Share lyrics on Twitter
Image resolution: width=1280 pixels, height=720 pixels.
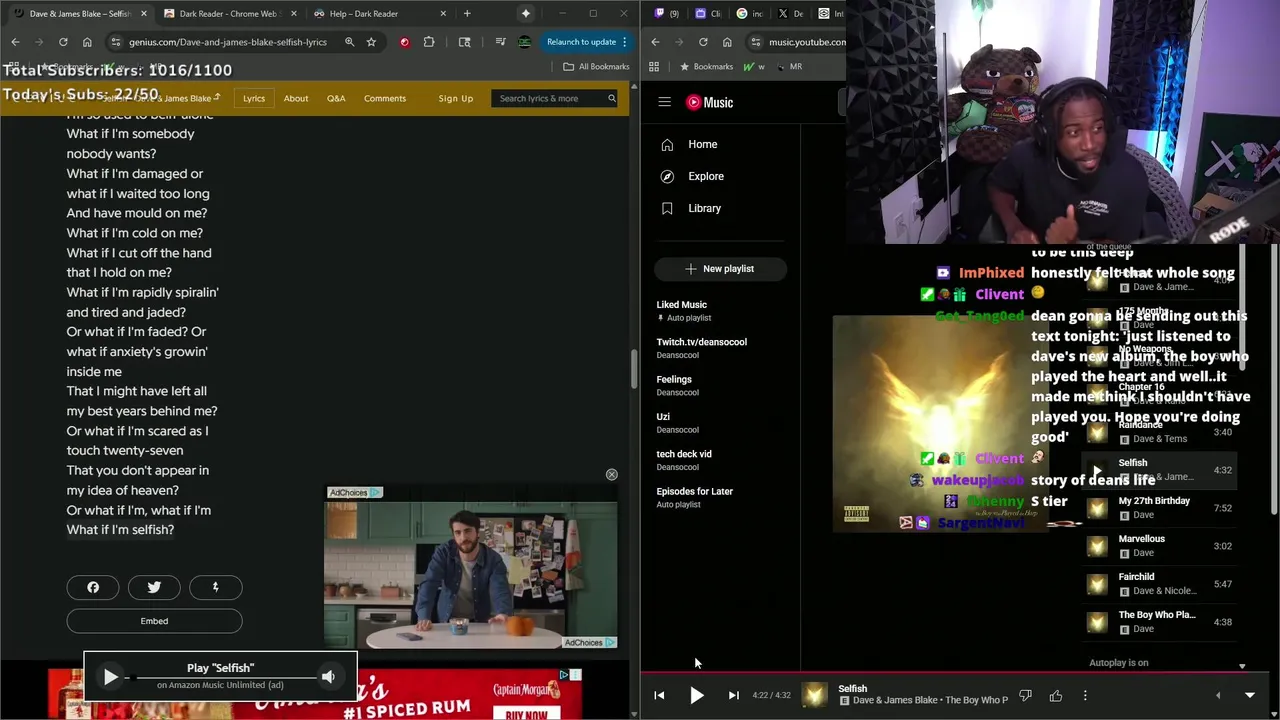pyautogui.click(x=154, y=587)
